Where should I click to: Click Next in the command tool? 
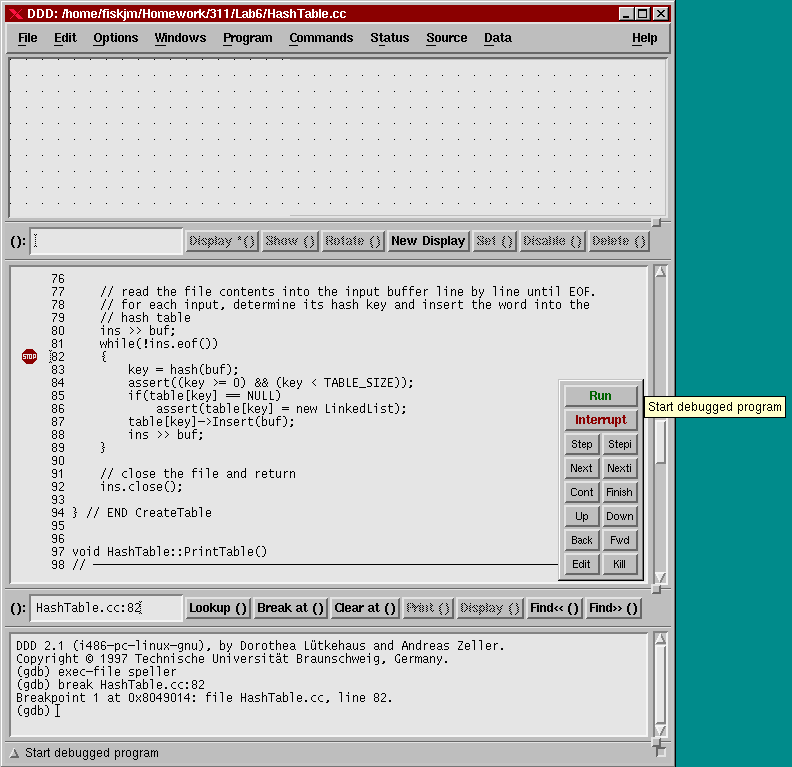click(x=581, y=468)
